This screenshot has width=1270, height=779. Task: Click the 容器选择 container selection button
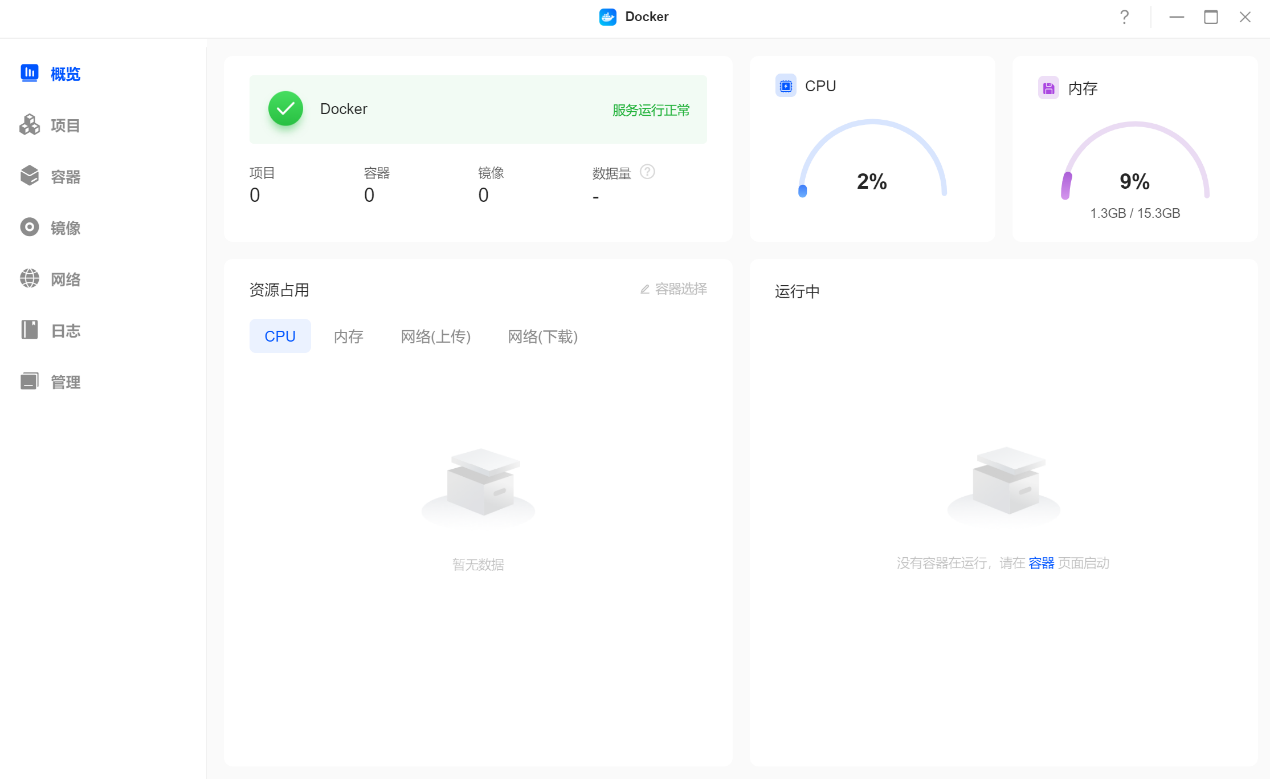[673, 289]
